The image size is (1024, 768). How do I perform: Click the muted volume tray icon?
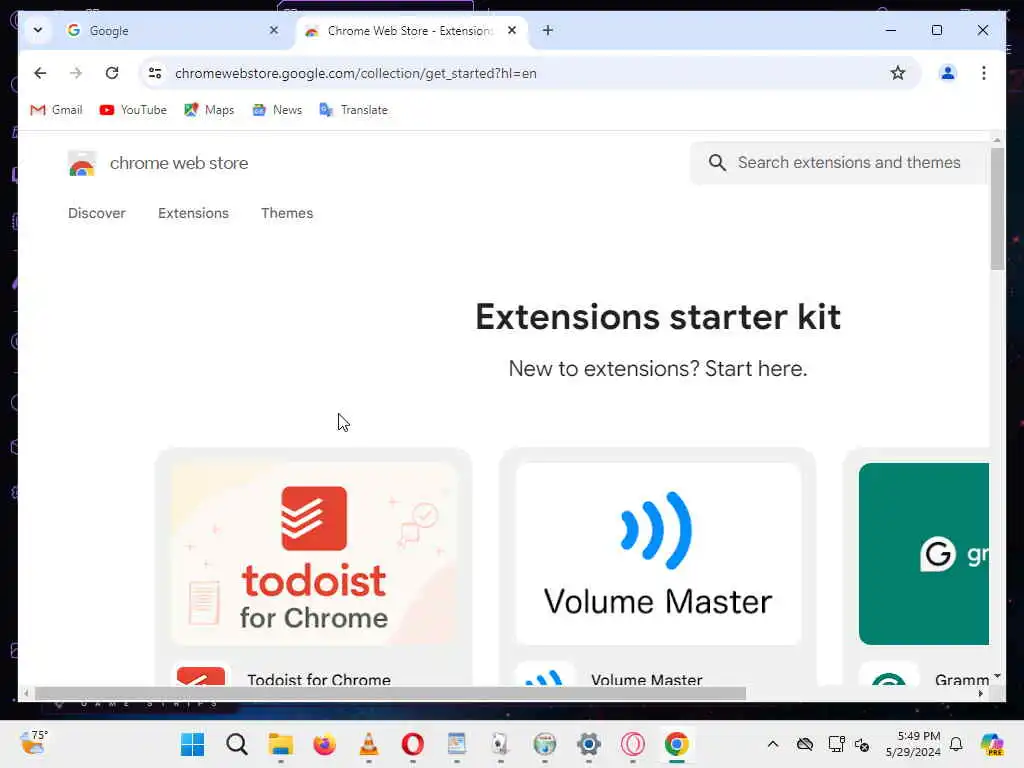pos(862,744)
